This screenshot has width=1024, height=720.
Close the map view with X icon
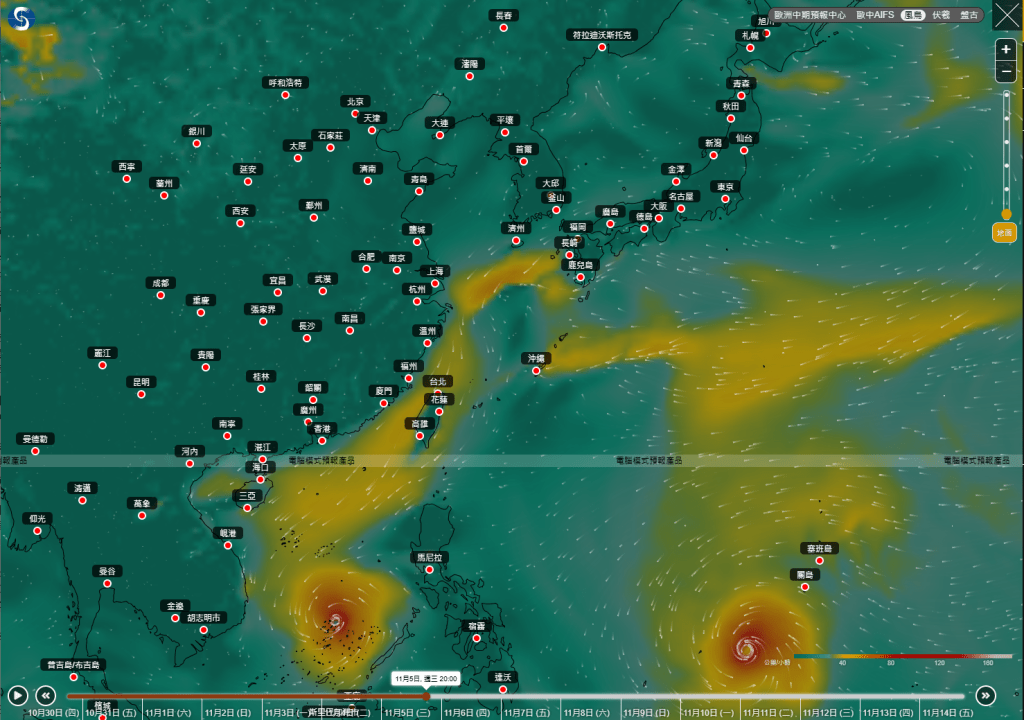point(1006,18)
